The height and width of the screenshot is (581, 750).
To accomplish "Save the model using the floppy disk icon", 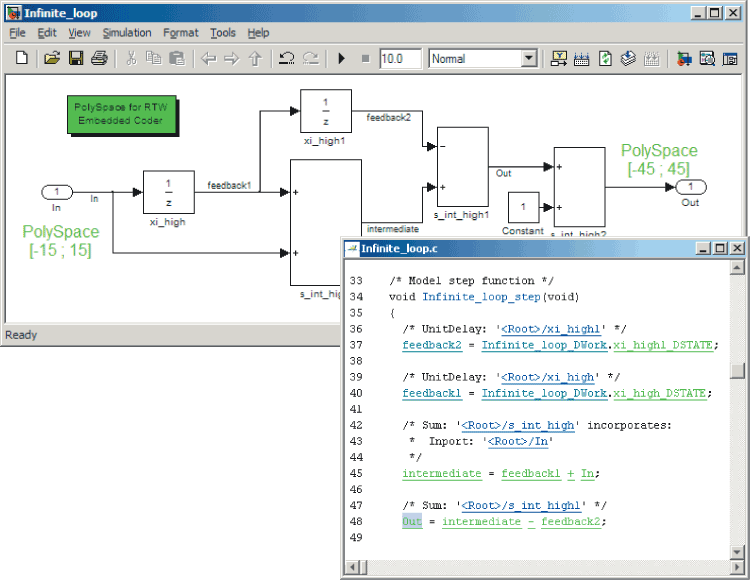I will pyautogui.click(x=76, y=59).
